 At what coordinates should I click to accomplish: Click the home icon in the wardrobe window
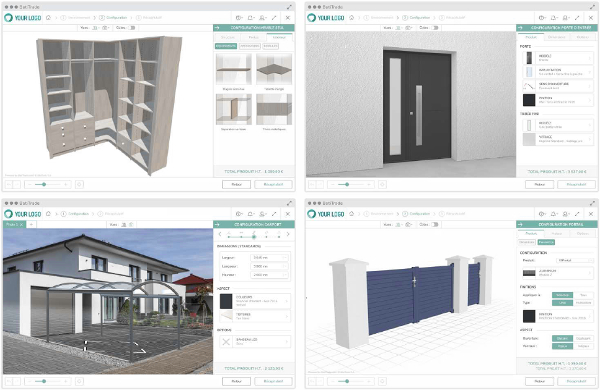tap(48, 18)
